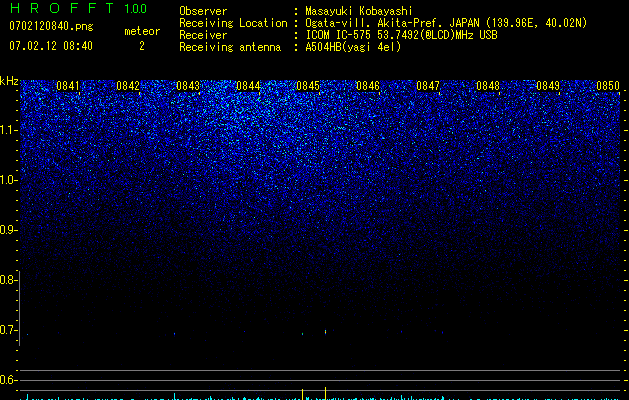
Task: Click the 'Receiver' field label
Action: tap(203, 35)
